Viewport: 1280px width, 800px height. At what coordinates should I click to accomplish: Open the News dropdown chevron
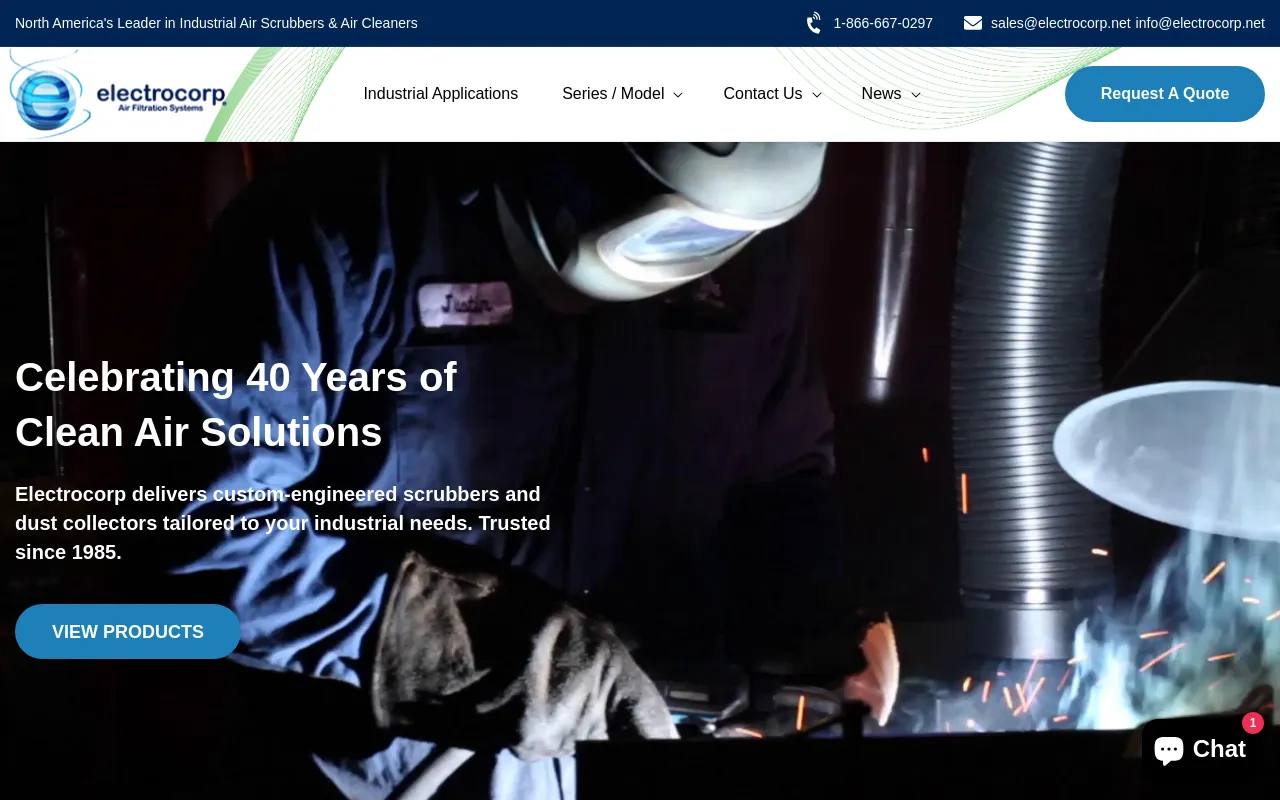pos(915,95)
